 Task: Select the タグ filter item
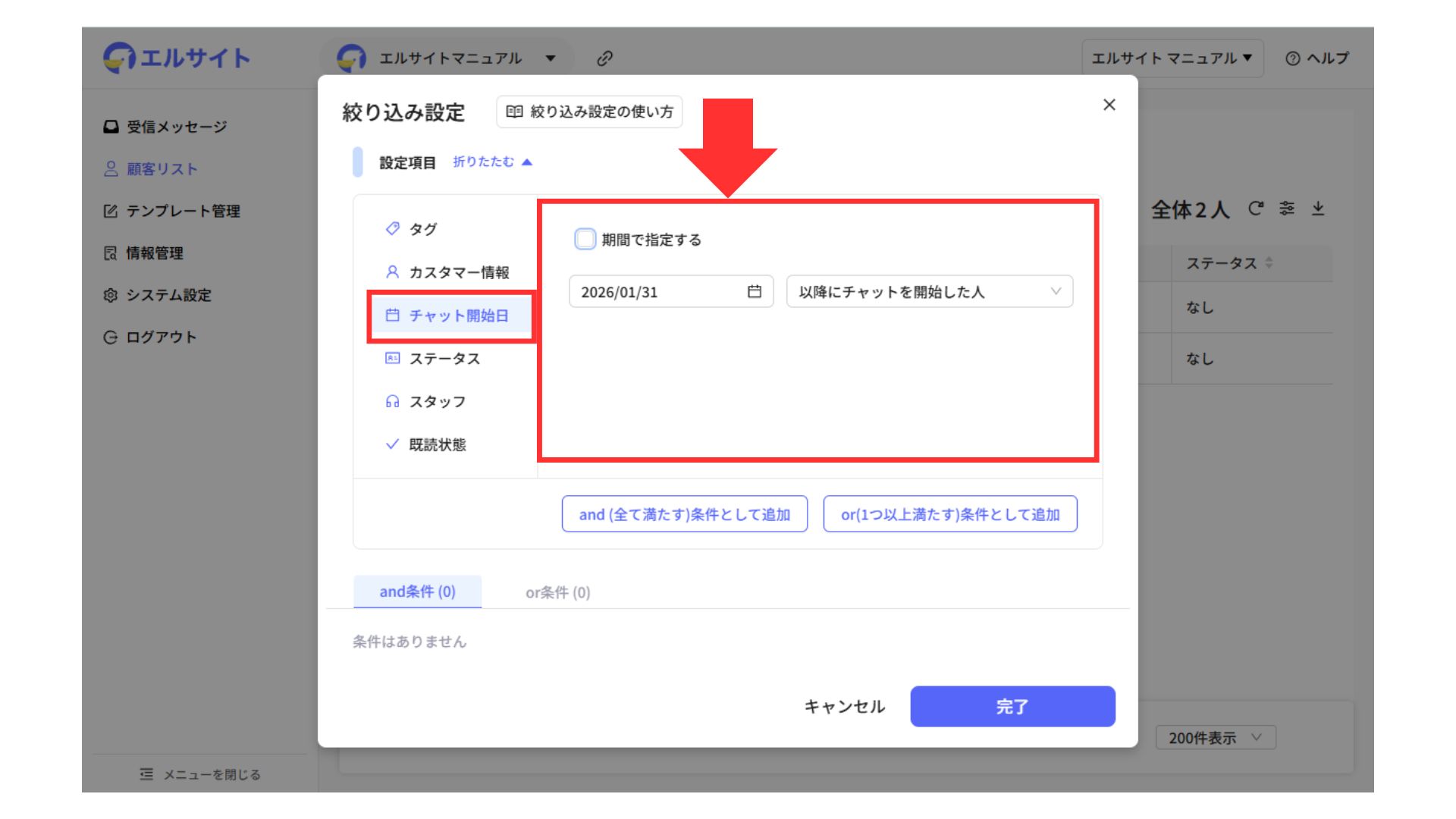[422, 229]
